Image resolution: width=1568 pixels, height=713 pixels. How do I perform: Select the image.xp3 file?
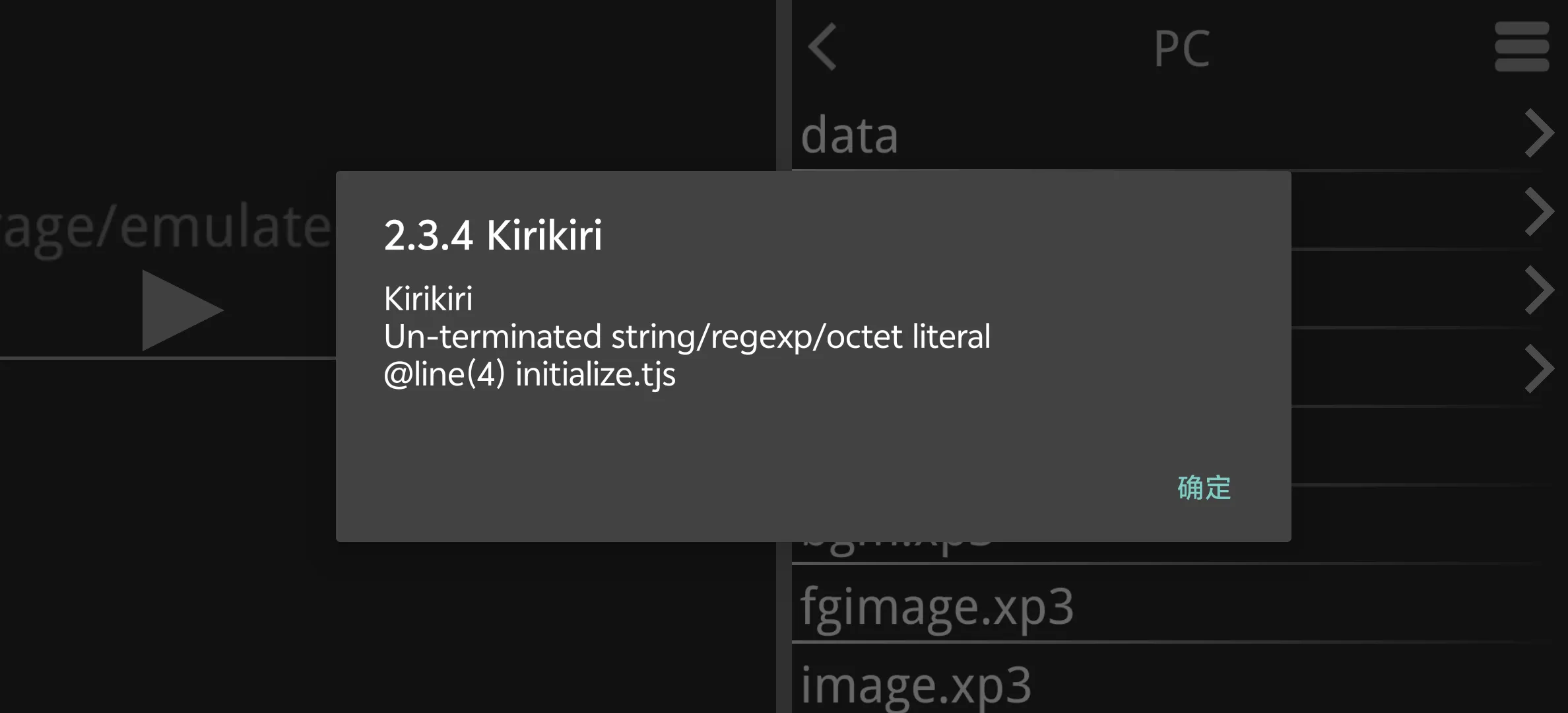coord(916,685)
